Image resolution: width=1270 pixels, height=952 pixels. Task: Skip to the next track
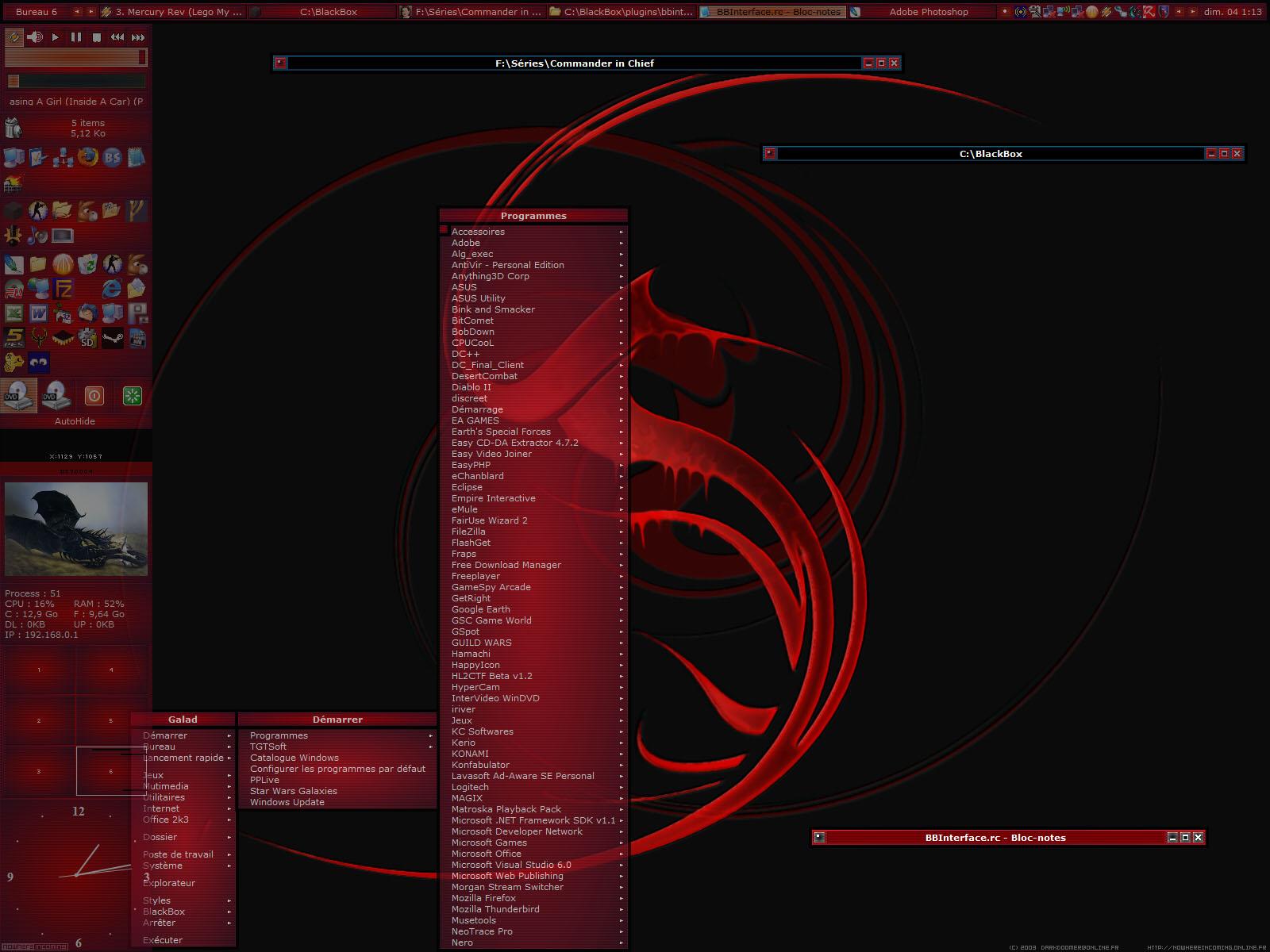(x=138, y=37)
